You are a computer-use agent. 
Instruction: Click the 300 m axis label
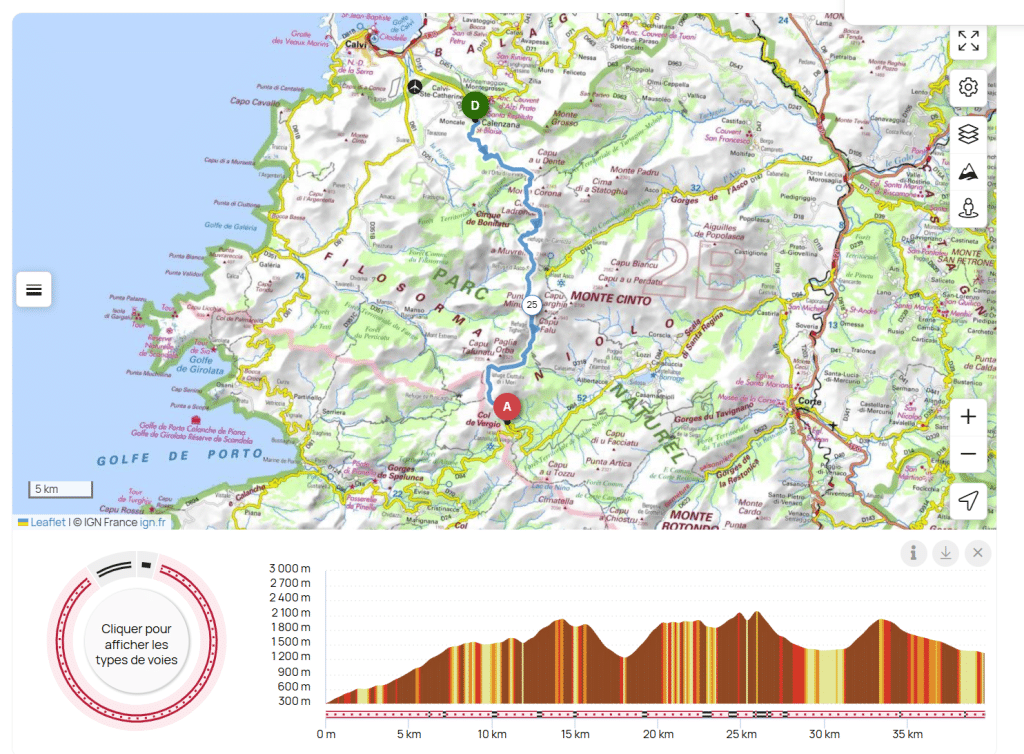click(294, 701)
